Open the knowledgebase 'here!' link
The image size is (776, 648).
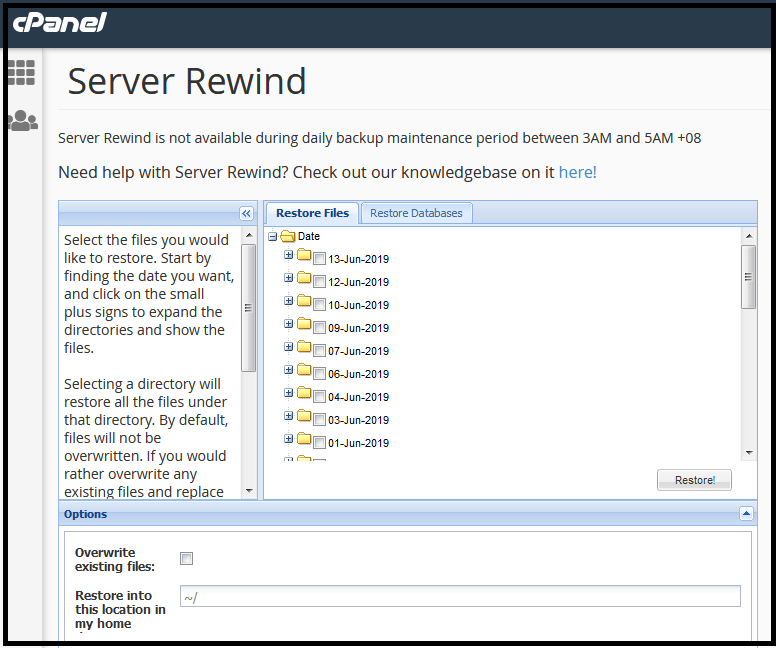coord(577,172)
